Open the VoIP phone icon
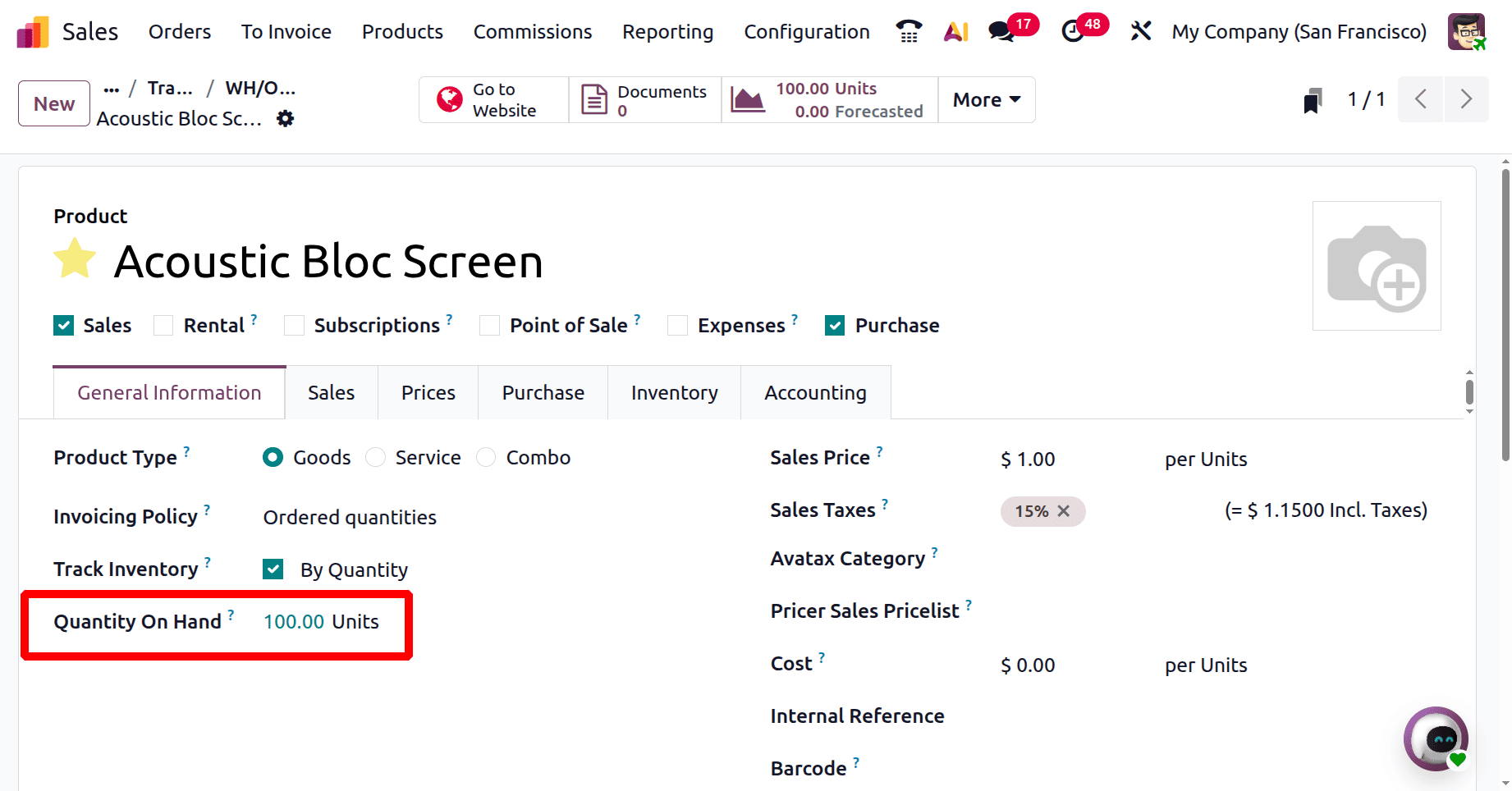Viewport: 1512px width, 791px height. [909, 31]
